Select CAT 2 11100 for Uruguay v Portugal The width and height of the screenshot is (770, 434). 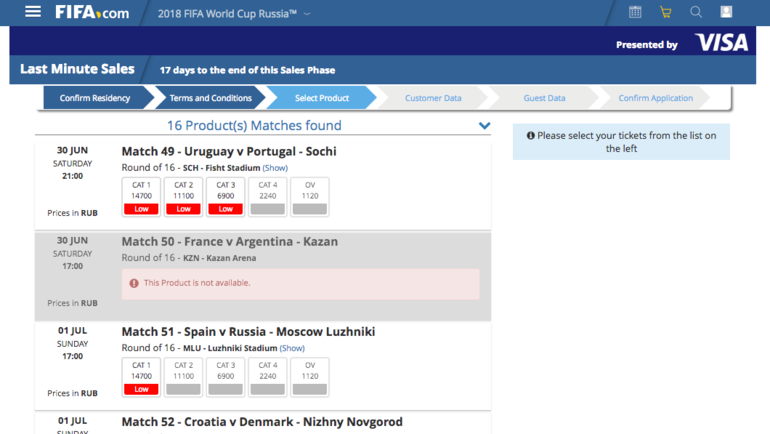183,197
